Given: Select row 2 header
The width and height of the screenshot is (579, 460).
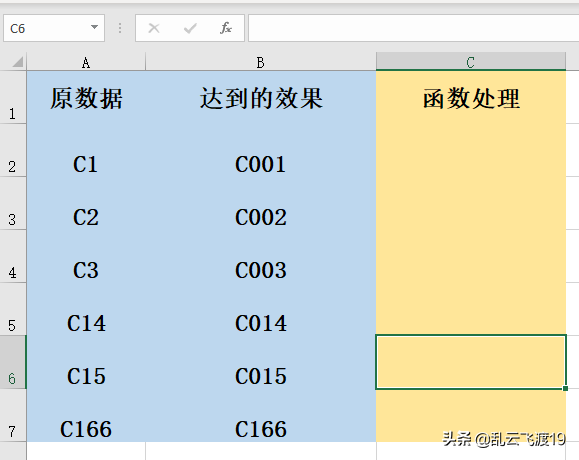Looking at the screenshot, I should [x=13, y=150].
